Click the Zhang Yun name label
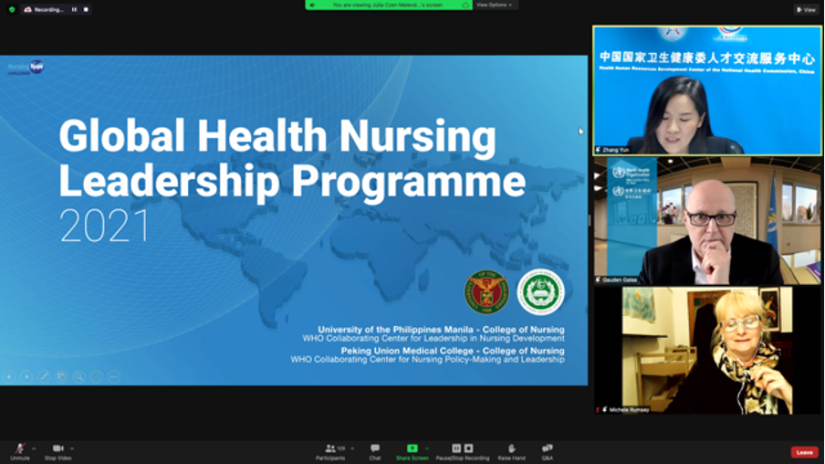 tap(616, 150)
